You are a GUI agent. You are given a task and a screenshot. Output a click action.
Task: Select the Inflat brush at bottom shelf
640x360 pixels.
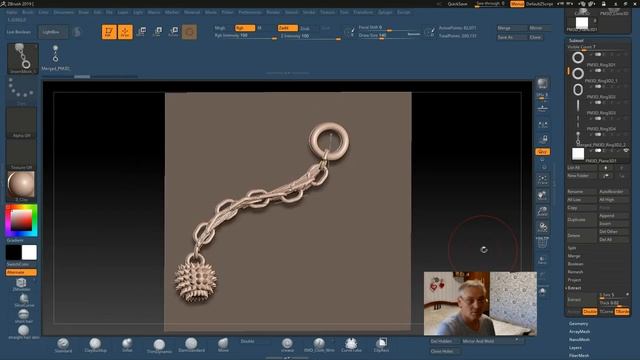coord(127,345)
